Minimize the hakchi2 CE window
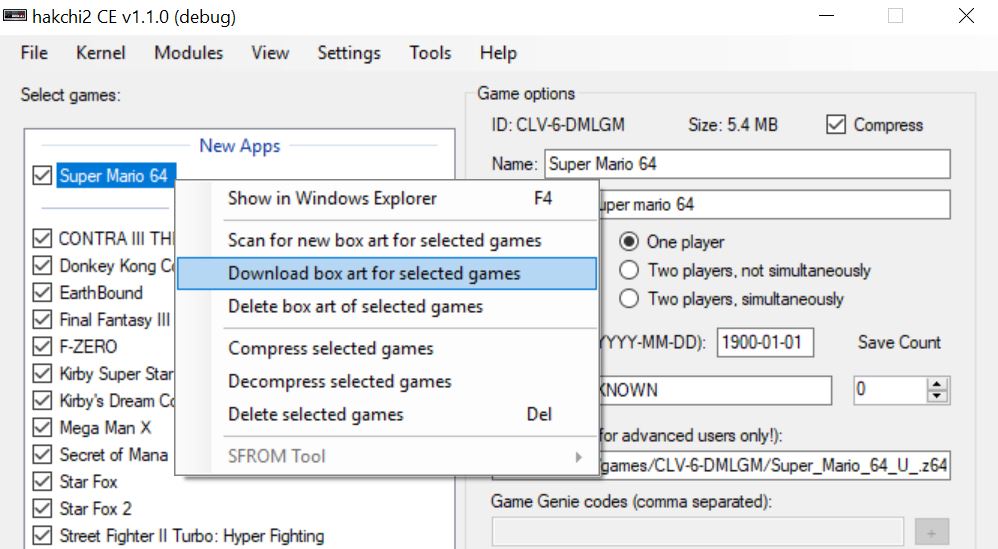Image resolution: width=998 pixels, height=549 pixels. (x=826, y=15)
